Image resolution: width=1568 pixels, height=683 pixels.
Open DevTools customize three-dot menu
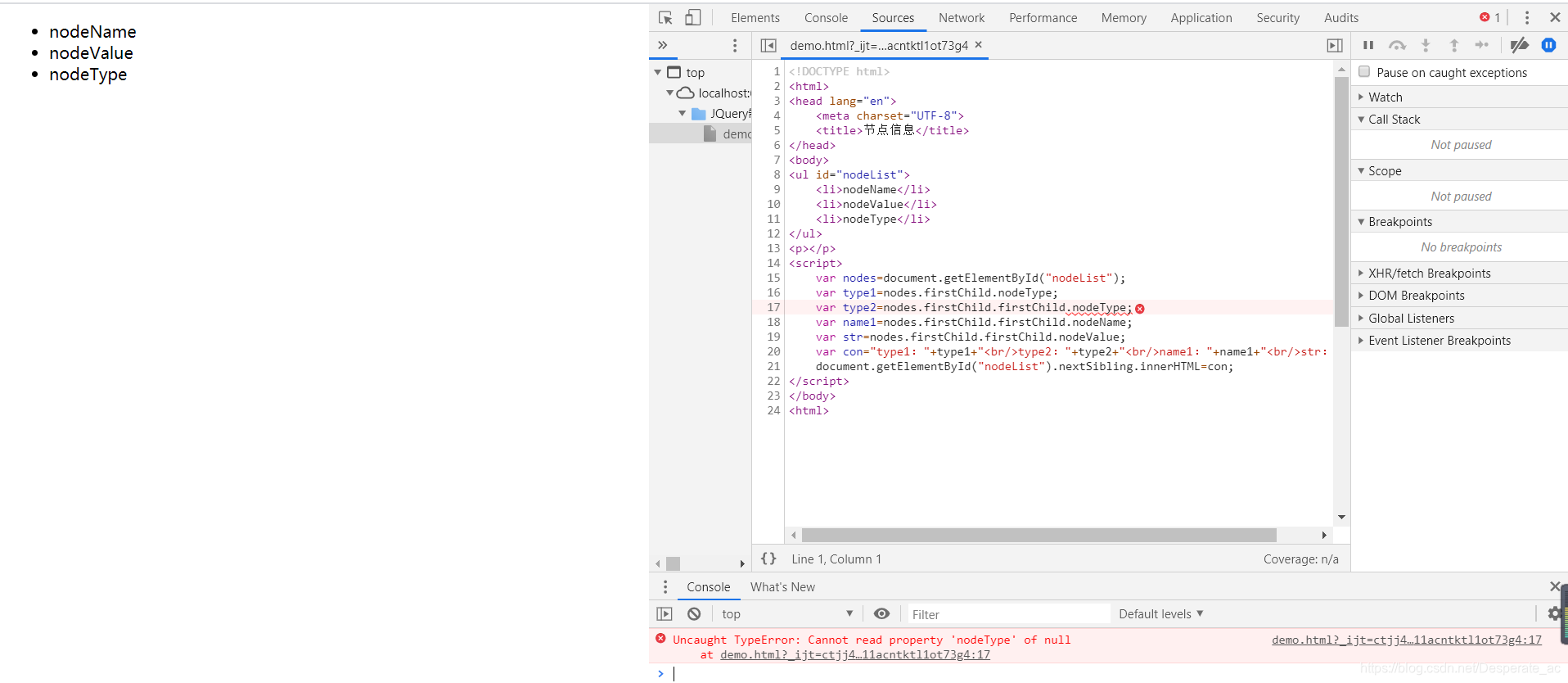[1527, 17]
